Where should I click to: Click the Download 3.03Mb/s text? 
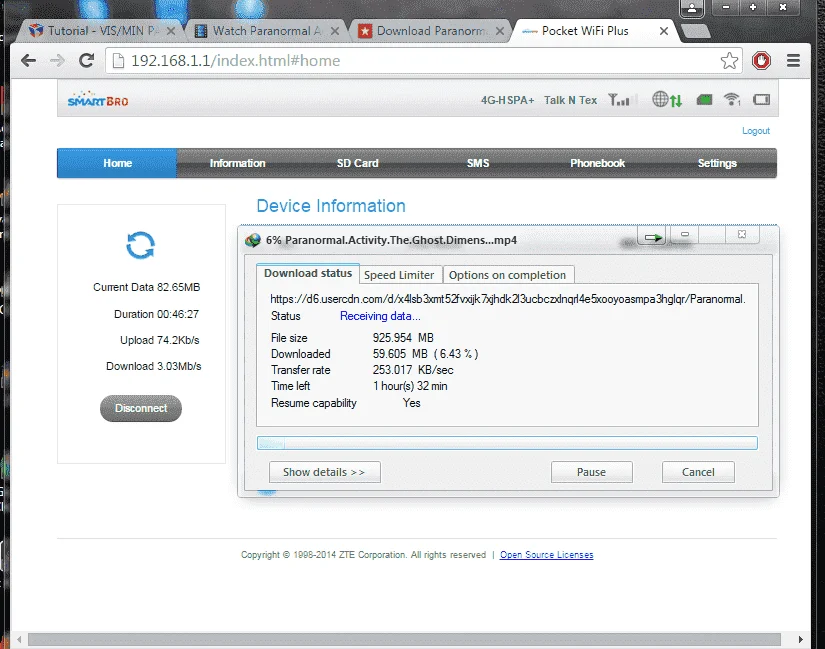pyautogui.click(x=154, y=366)
